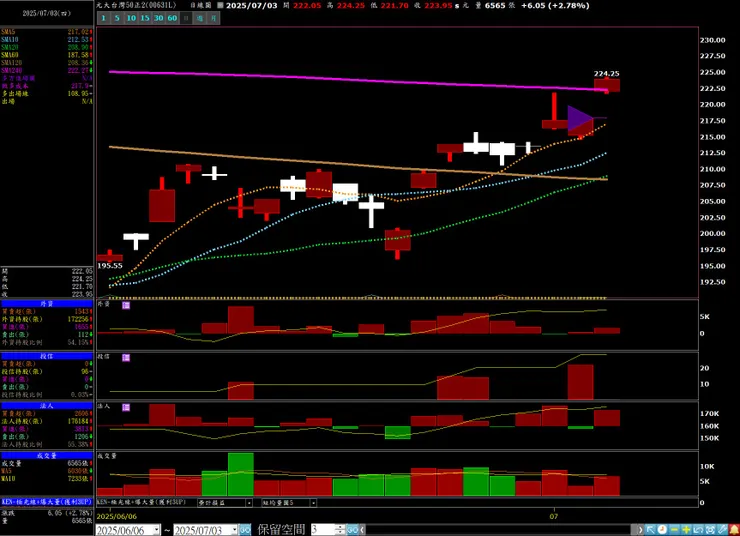
Task: Click the 230.00 price axis label
Action: (x=712, y=40)
